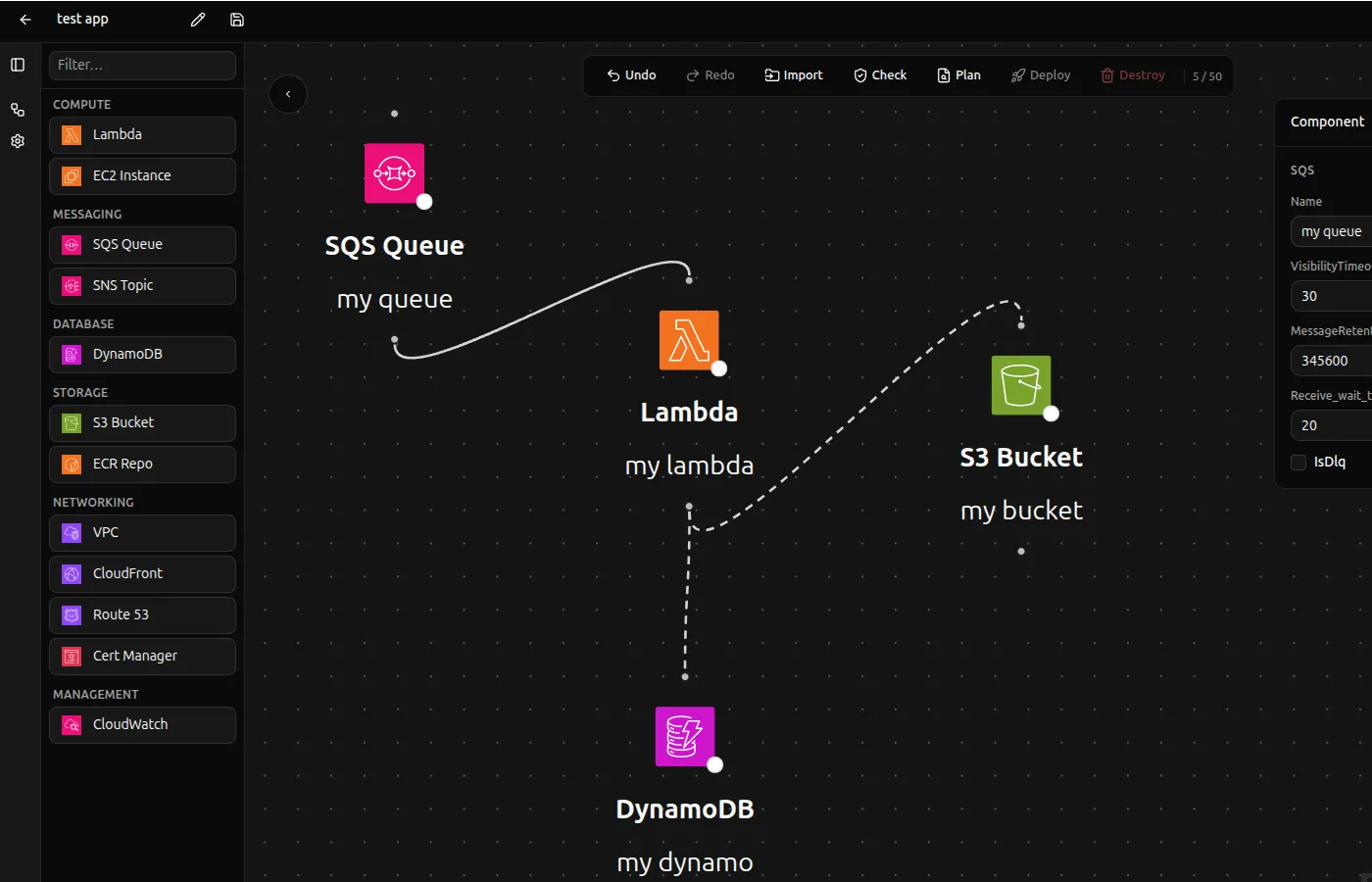Save the app with the floppy disk icon
This screenshot has width=1372, height=882.
237,20
